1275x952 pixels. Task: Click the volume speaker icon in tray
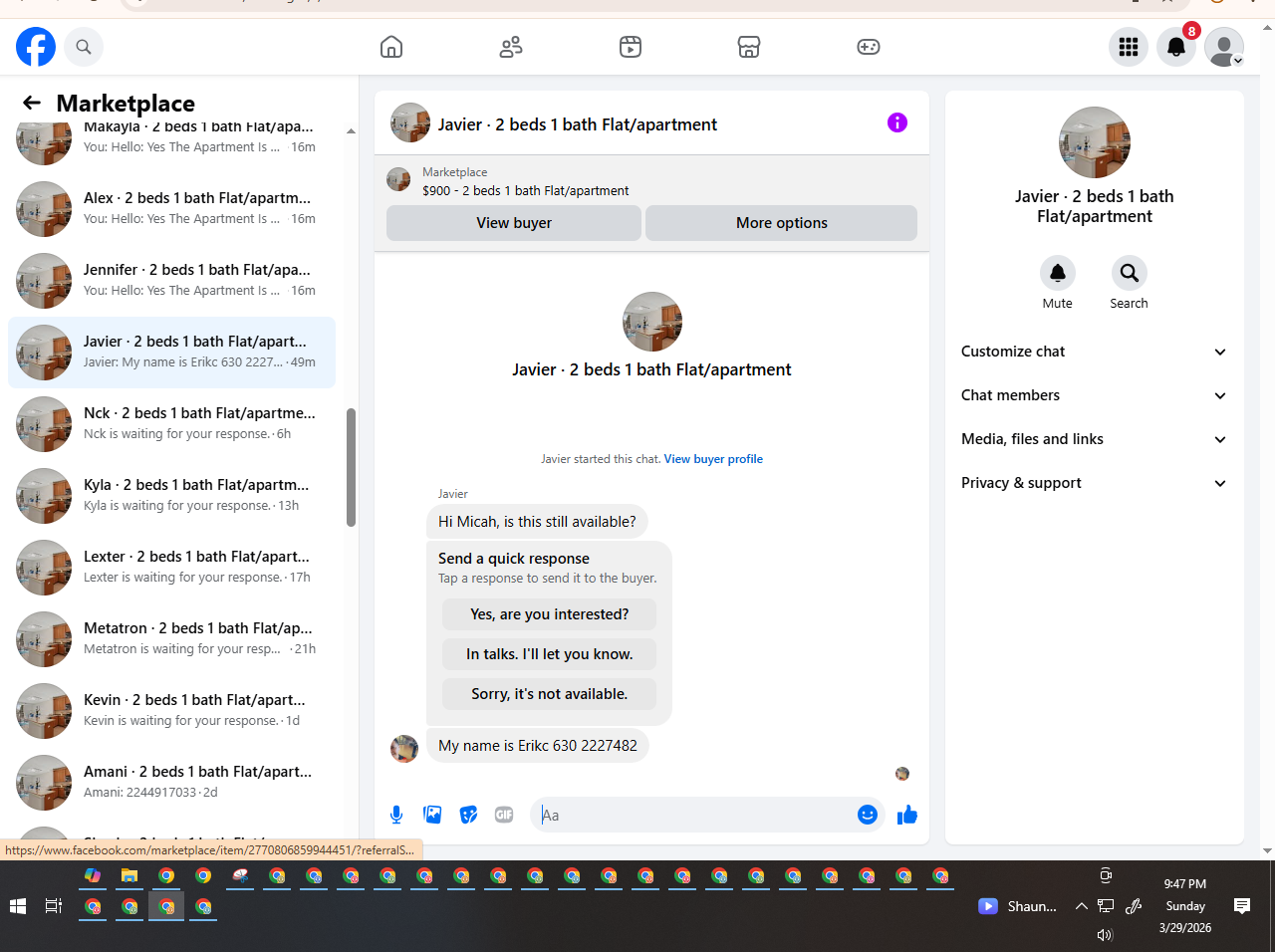coord(1104,934)
